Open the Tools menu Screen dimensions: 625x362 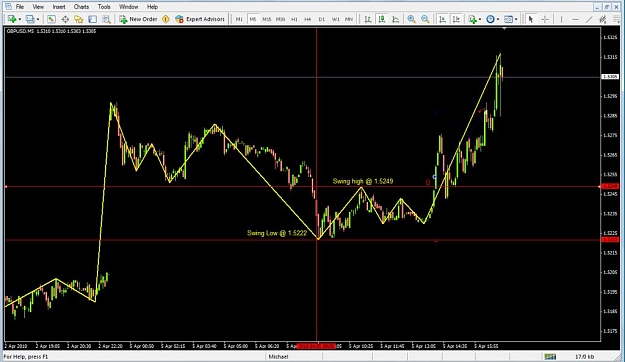tap(104, 7)
